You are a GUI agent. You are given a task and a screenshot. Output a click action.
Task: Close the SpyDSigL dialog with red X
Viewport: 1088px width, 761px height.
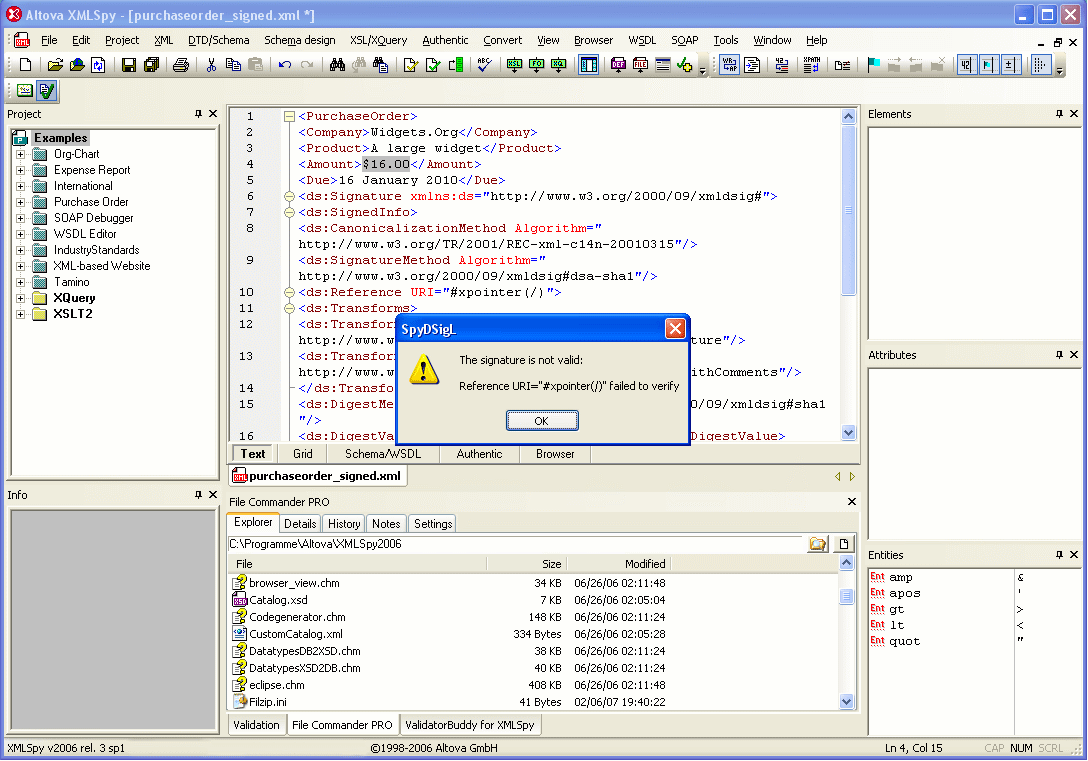pyautogui.click(x=675, y=329)
